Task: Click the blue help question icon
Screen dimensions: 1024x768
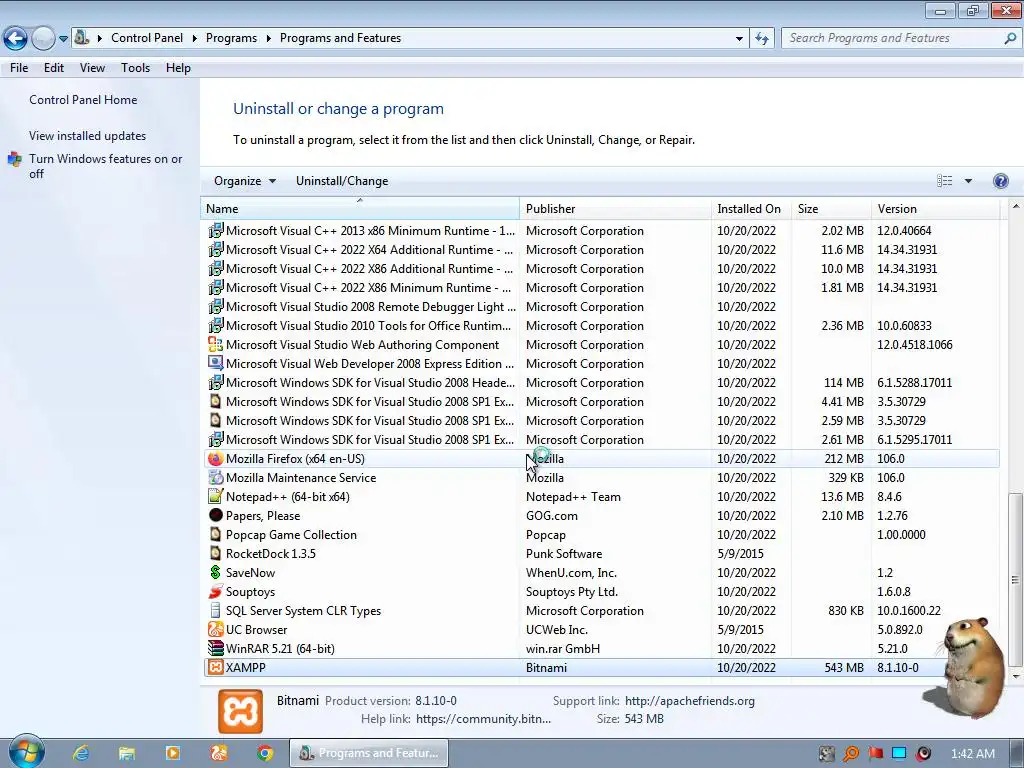Action: 1000,181
